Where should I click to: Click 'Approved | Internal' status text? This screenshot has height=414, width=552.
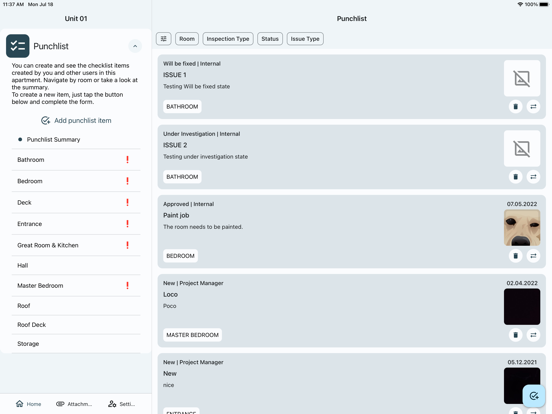click(x=188, y=204)
